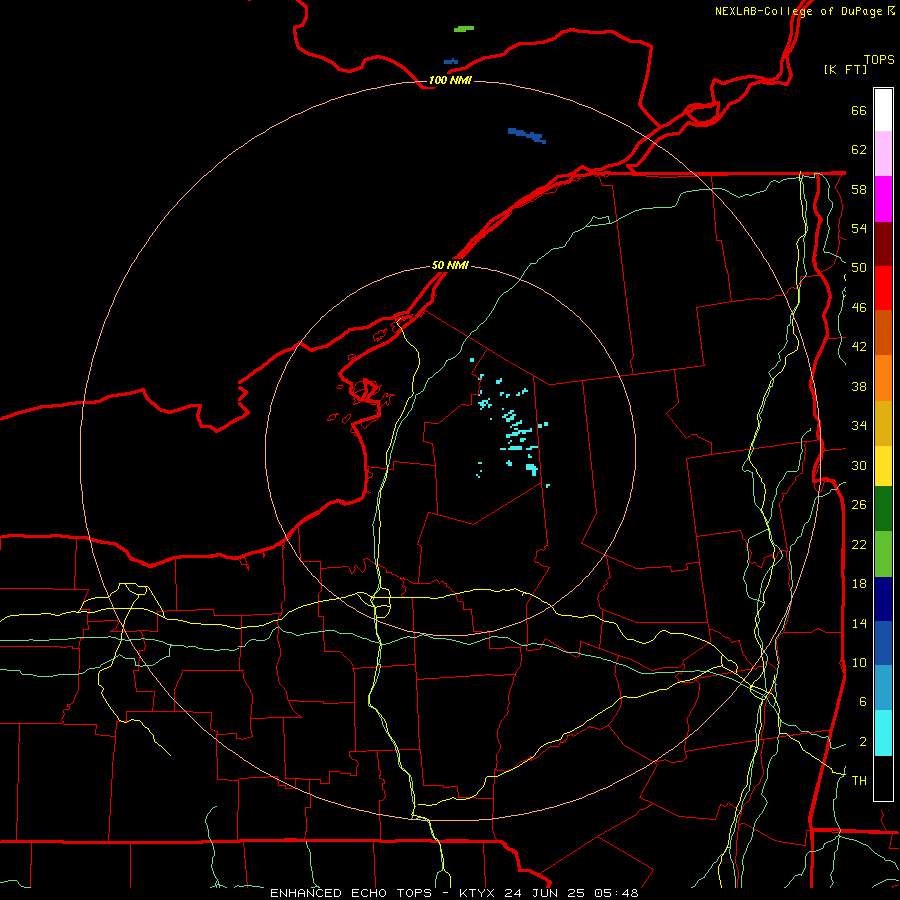Click the dark red 50-54 kft swatch
Viewport: 900px width, 900px height.
[x=883, y=244]
